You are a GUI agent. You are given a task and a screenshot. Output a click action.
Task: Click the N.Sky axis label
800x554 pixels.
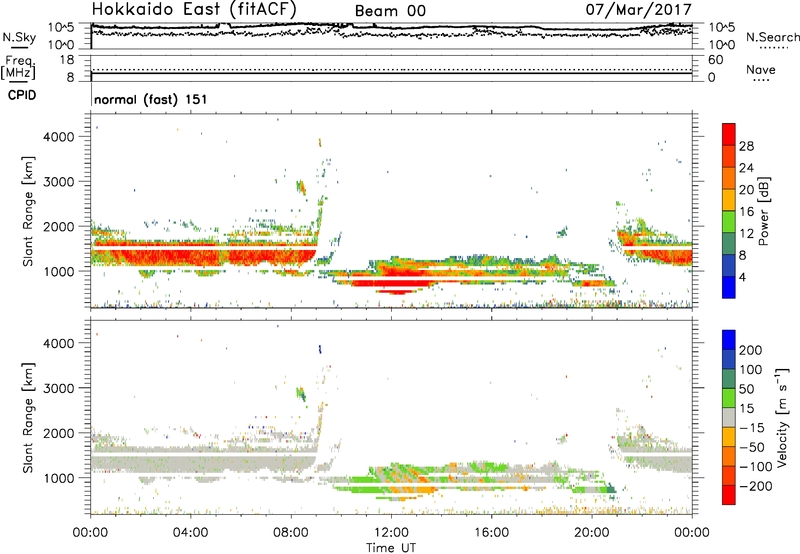tap(19, 37)
